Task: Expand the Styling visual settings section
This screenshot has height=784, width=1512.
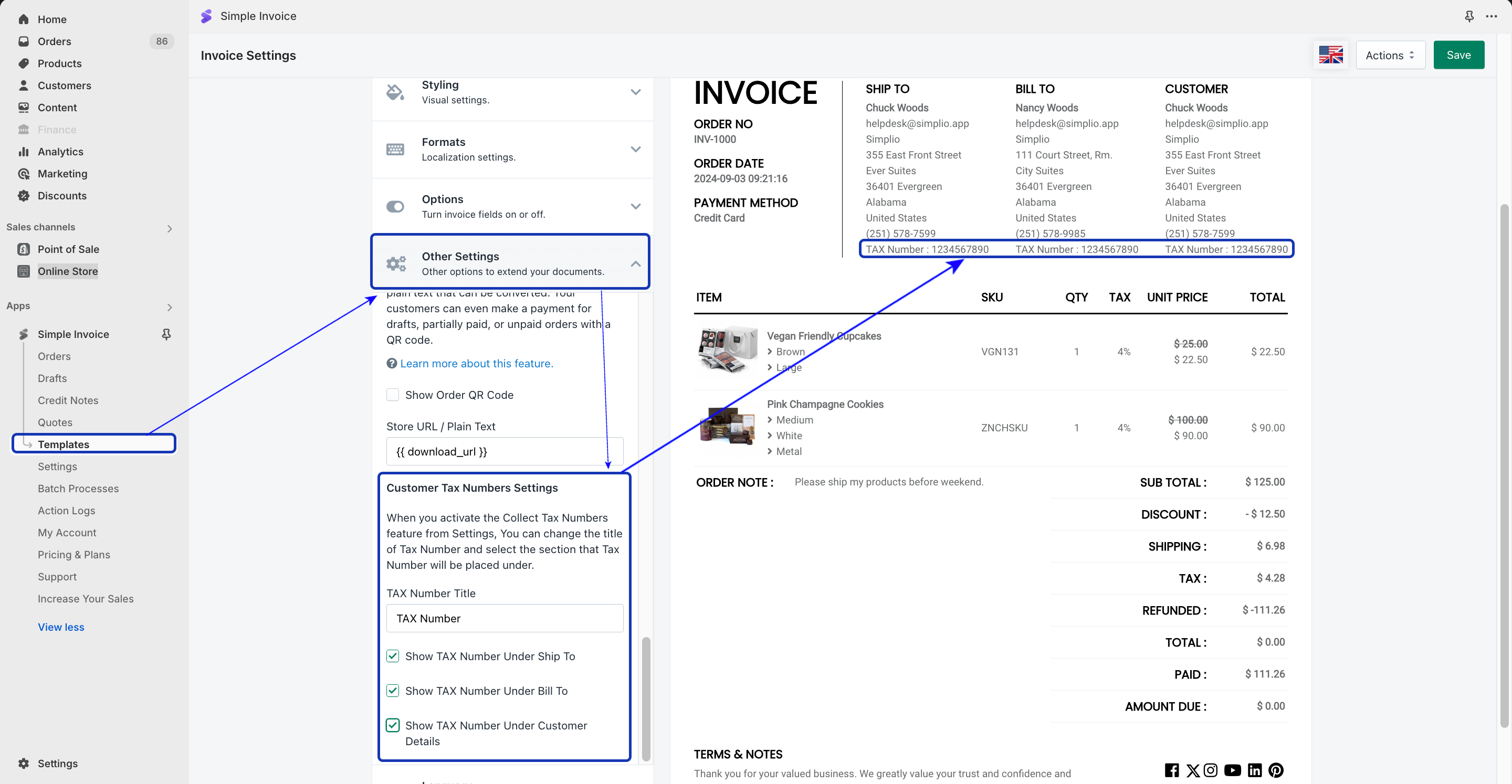Action: coord(635,92)
